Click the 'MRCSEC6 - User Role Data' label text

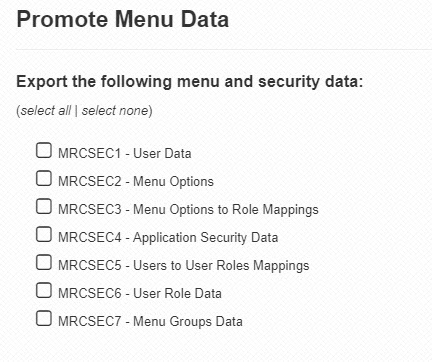pyautogui.click(x=140, y=294)
